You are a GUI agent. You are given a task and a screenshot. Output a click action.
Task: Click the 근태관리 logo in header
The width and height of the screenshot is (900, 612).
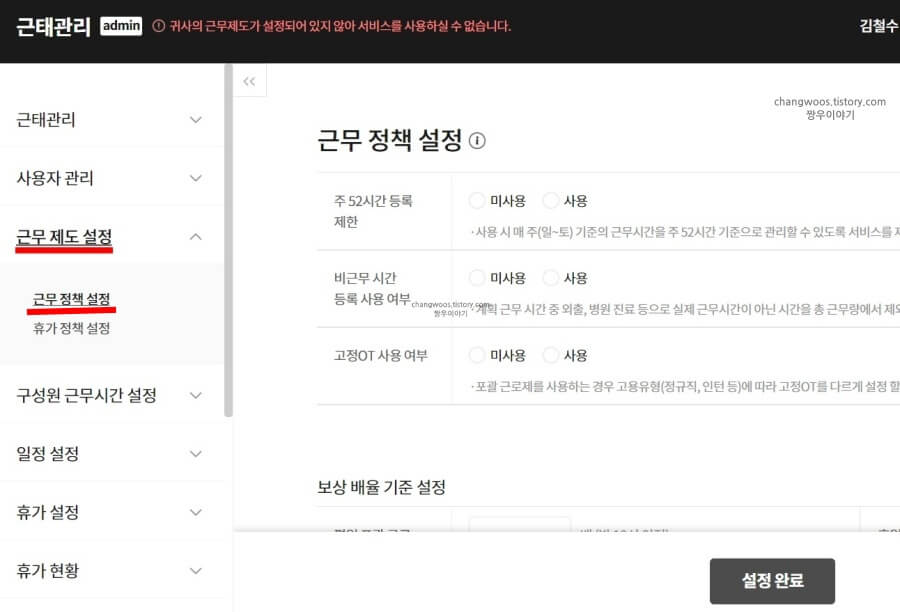[53, 26]
